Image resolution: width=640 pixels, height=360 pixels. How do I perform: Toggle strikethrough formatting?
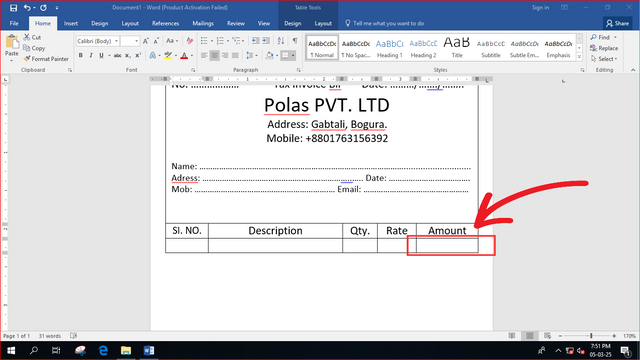click(x=118, y=56)
